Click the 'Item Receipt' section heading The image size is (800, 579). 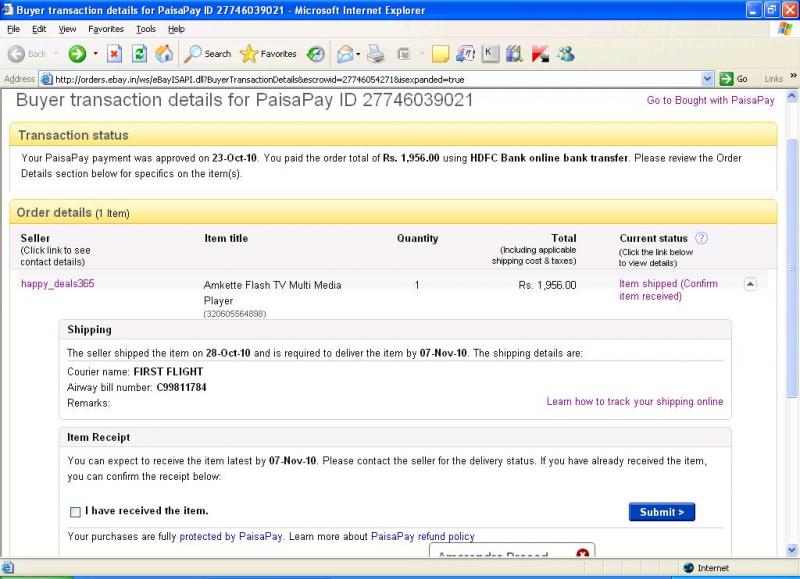(x=98, y=437)
